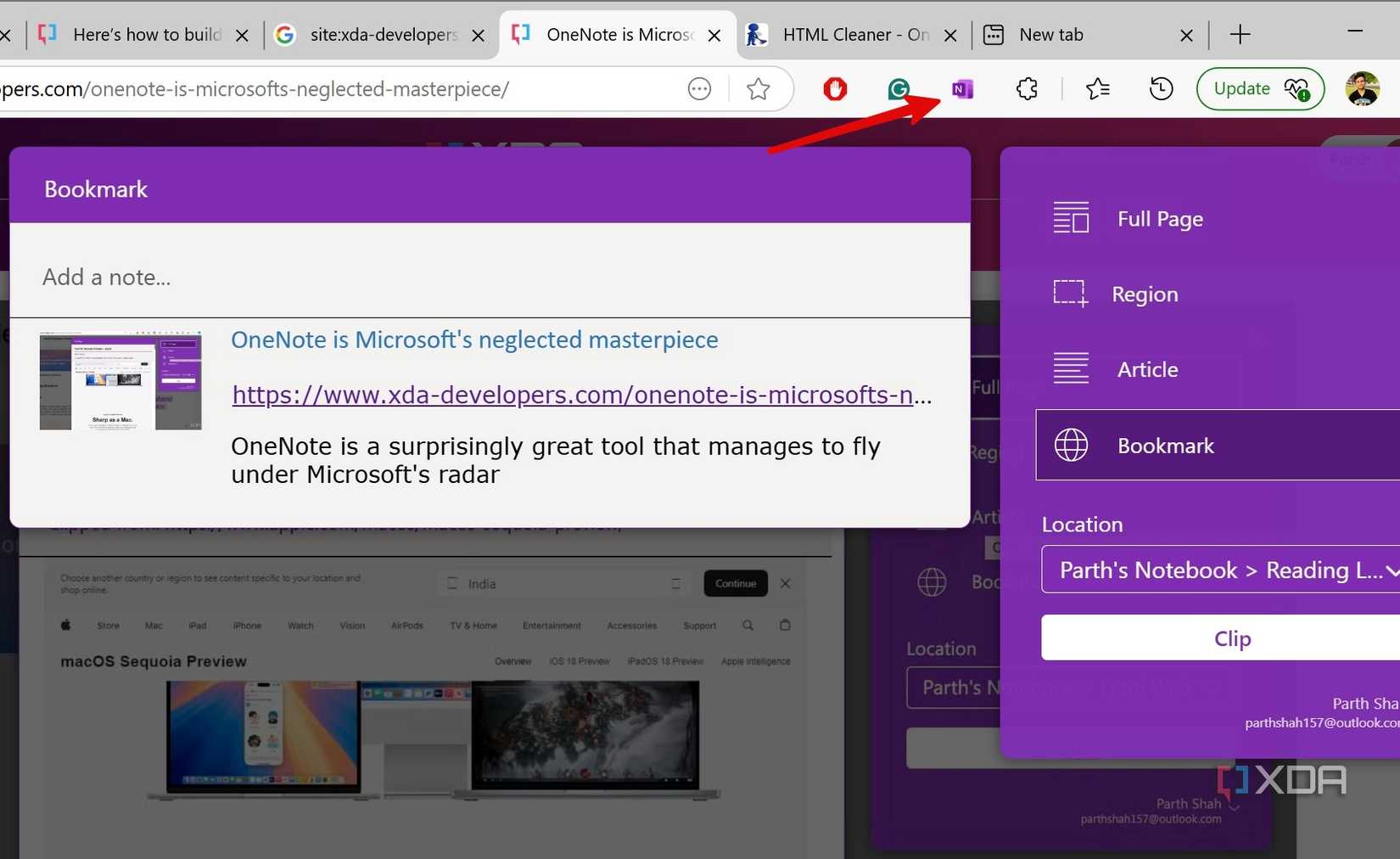
Task: Click the profile avatar picture
Action: (1363, 88)
